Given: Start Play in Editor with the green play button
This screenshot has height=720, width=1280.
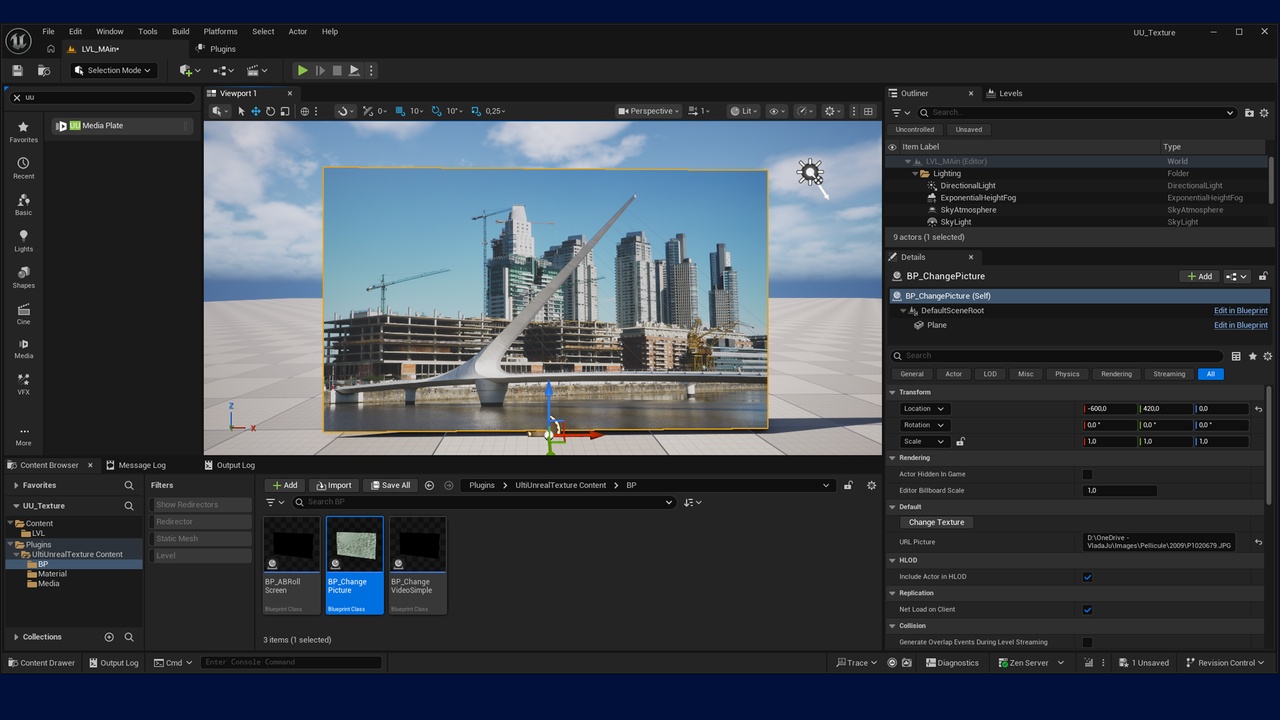Looking at the screenshot, I should tap(302, 70).
